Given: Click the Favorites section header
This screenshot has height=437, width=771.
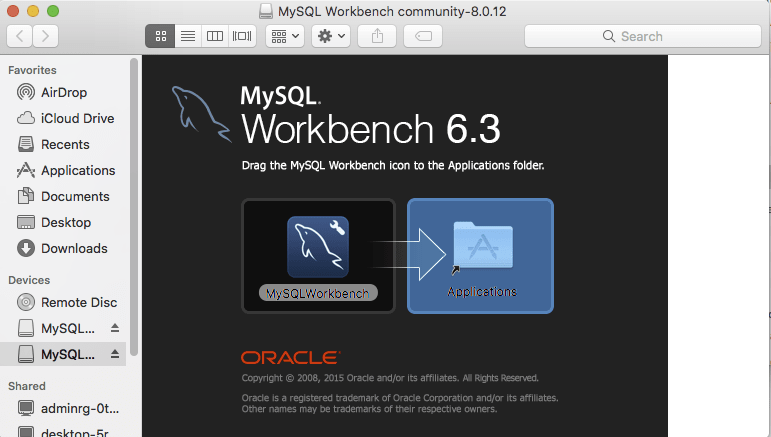Looking at the screenshot, I should (x=32, y=70).
